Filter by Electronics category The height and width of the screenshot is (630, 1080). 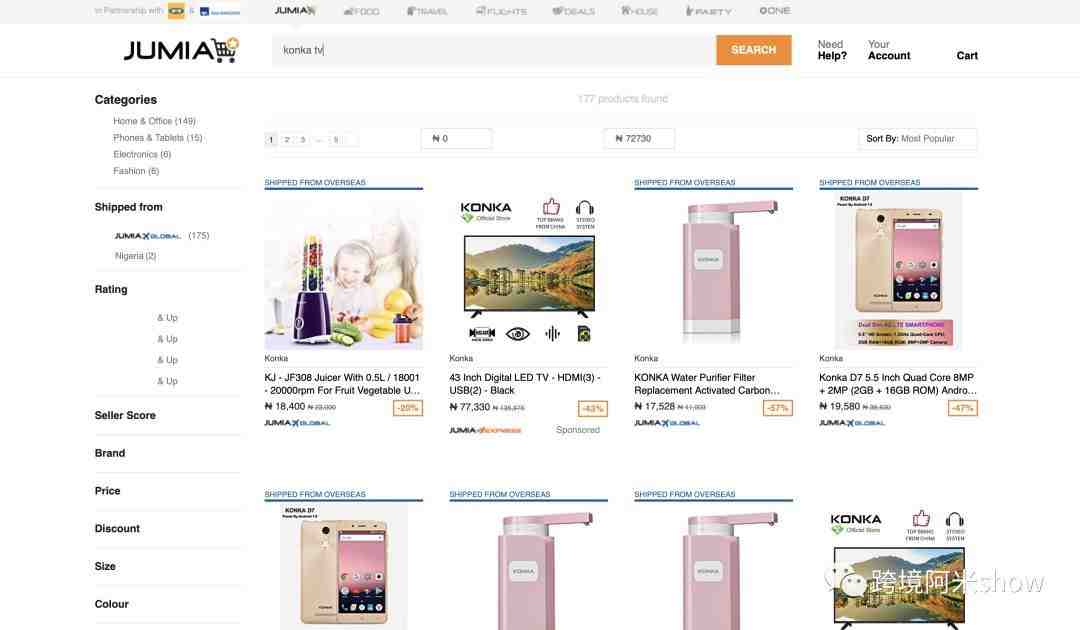142,154
